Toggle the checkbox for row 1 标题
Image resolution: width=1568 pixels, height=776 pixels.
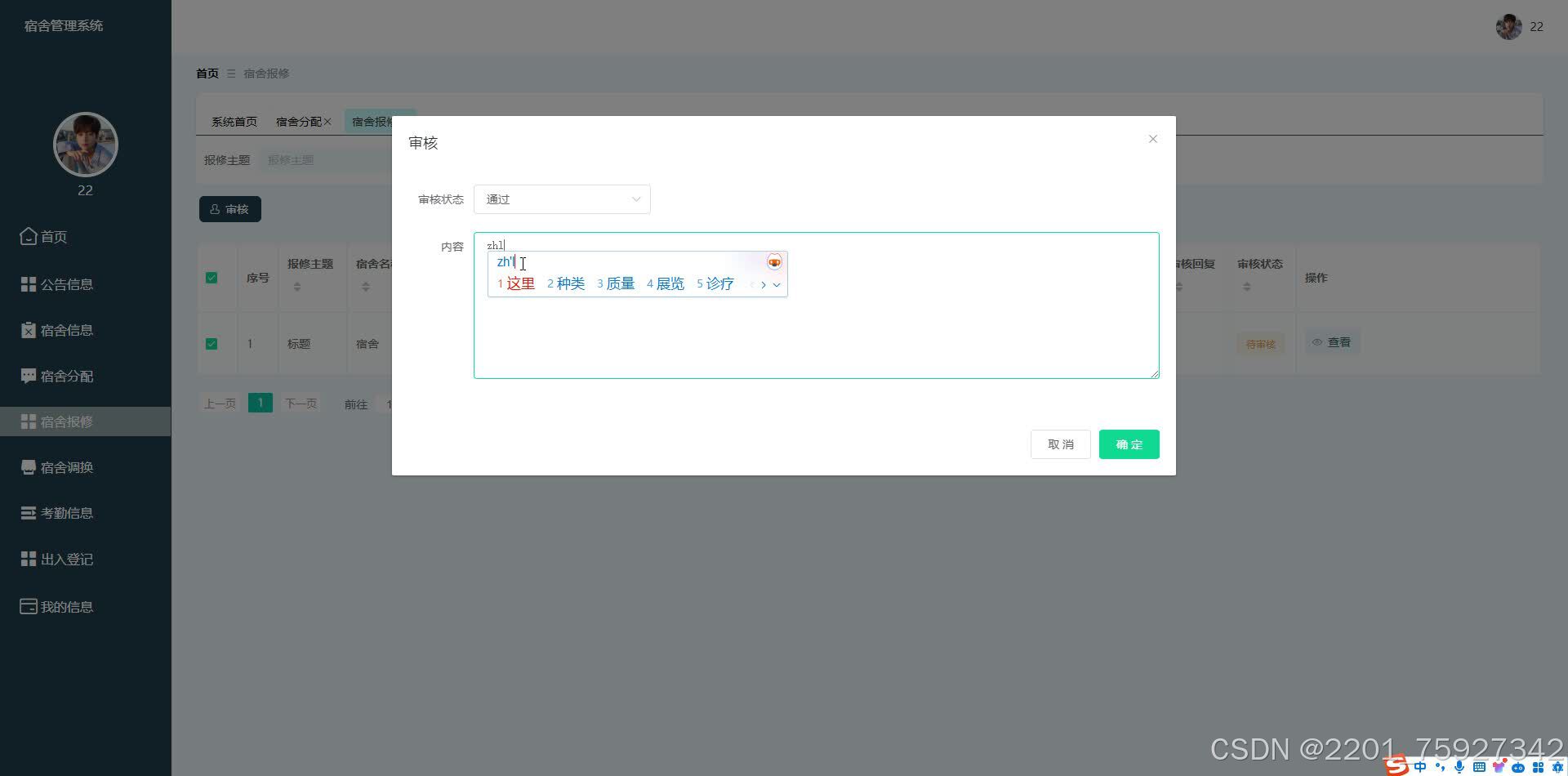point(212,344)
